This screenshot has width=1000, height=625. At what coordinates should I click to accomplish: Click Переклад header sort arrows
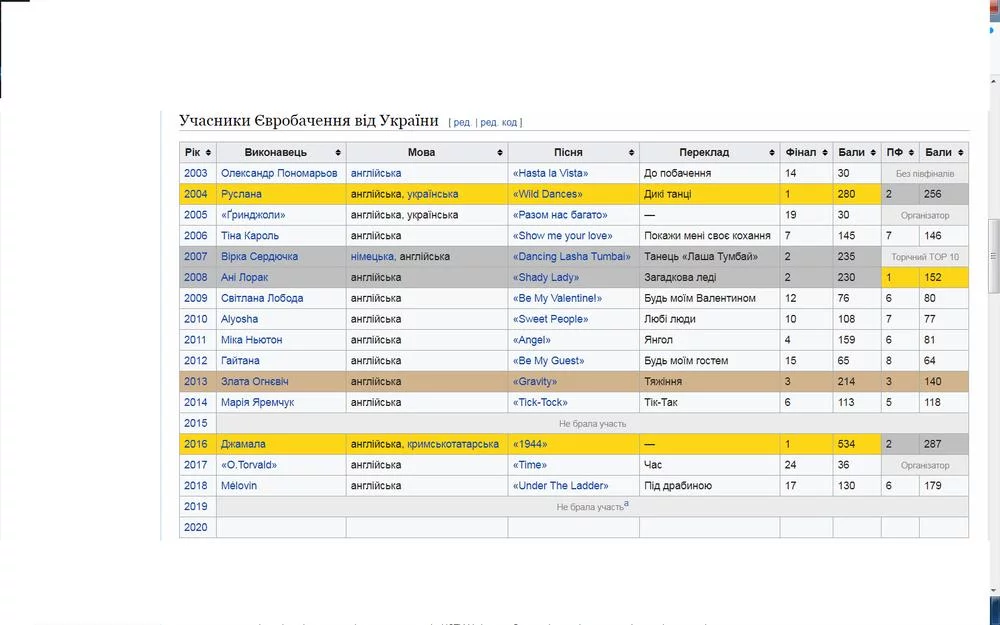click(x=772, y=153)
